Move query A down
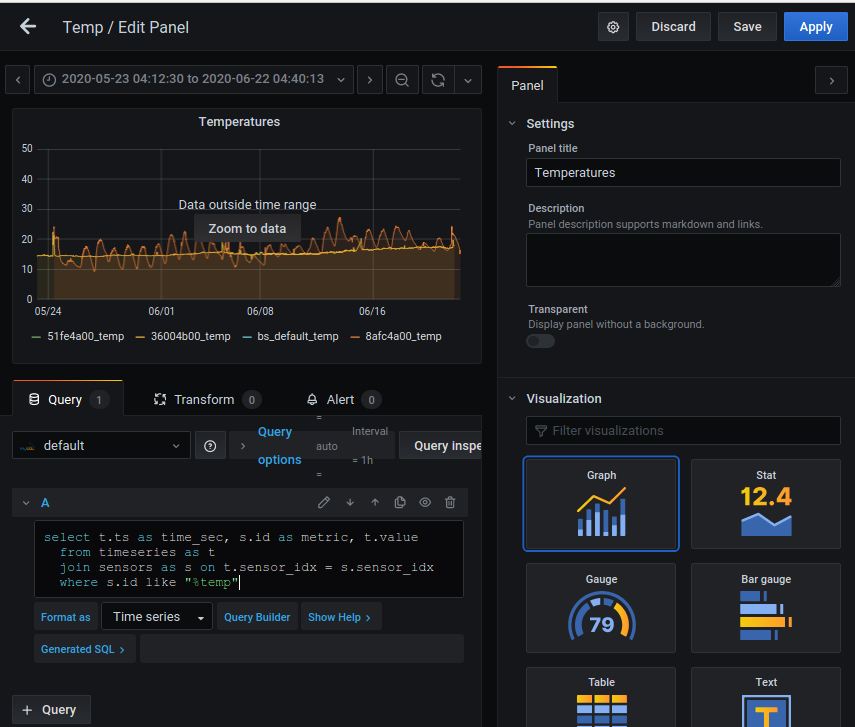 point(350,502)
